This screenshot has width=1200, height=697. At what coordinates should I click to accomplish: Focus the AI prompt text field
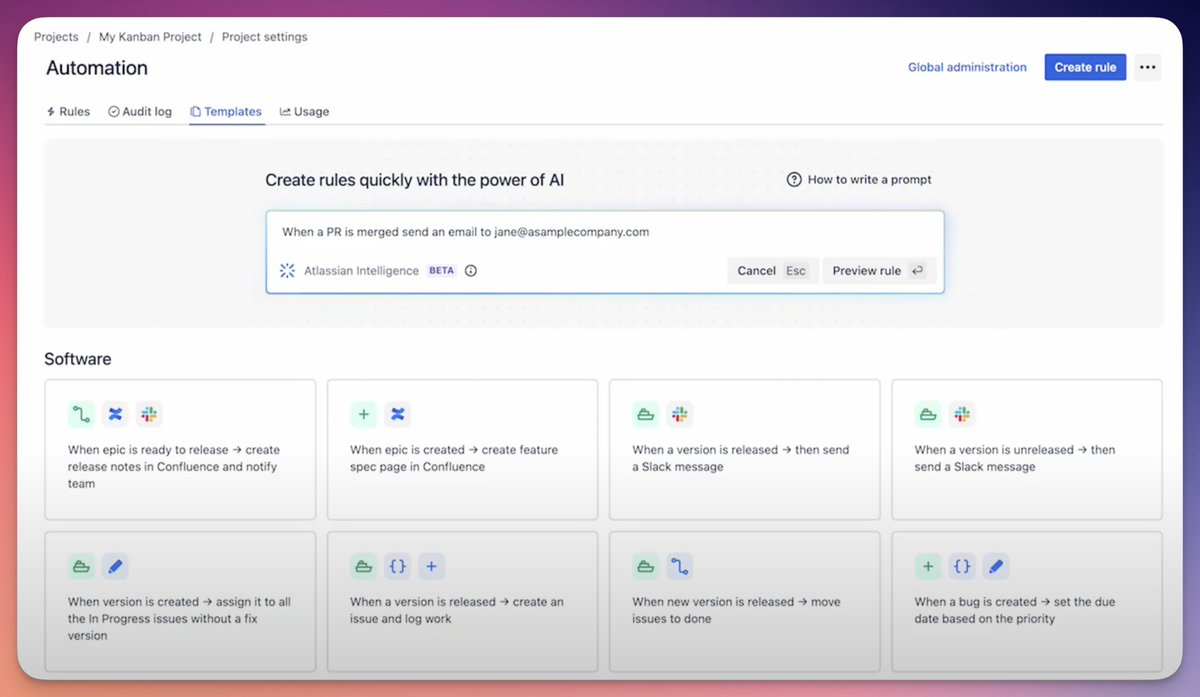[604, 232]
